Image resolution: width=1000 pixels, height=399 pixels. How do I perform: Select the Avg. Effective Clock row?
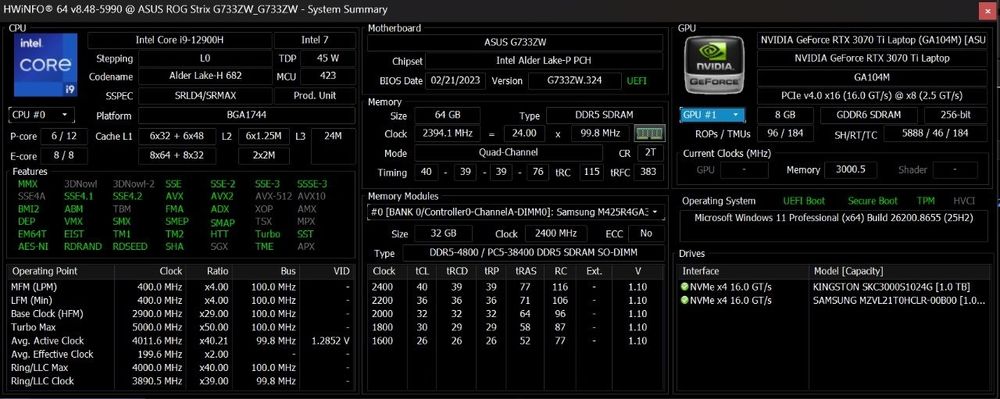pyautogui.click(x=180, y=354)
